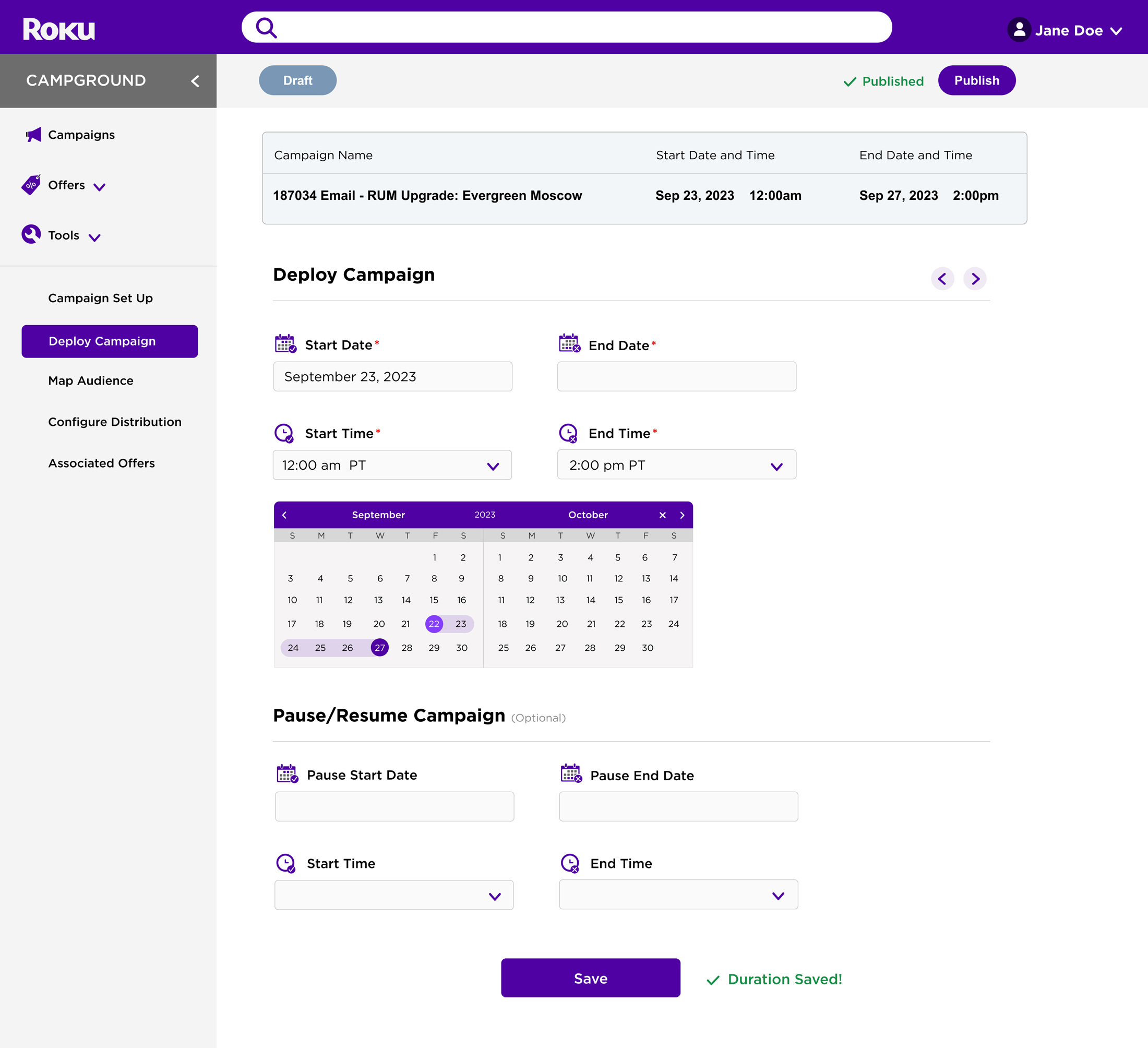Collapse the Campground sidebar
Viewport: 1148px width, 1048px height.
195,81
